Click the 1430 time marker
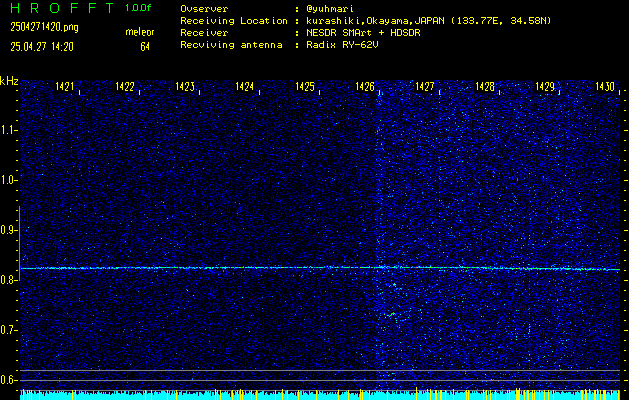 pos(605,86)
